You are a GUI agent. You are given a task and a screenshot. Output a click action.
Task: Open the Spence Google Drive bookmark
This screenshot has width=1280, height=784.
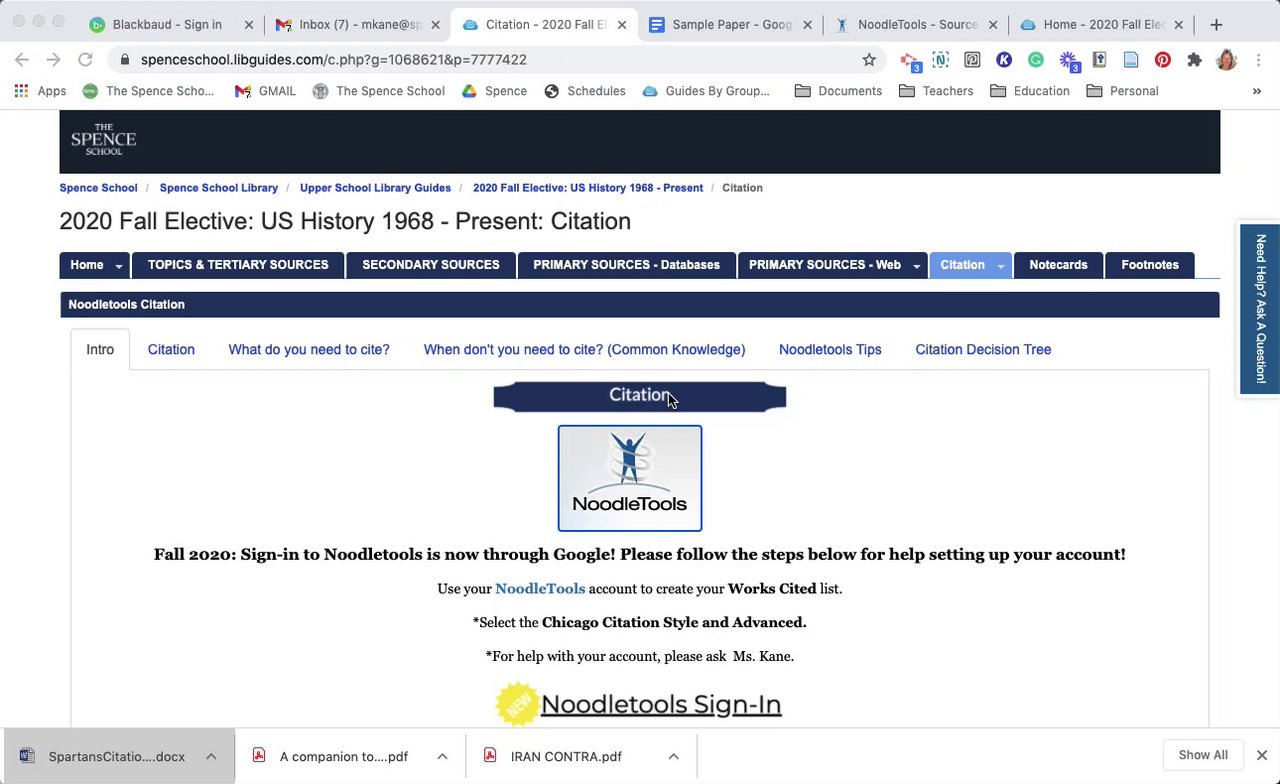[494, 91]
